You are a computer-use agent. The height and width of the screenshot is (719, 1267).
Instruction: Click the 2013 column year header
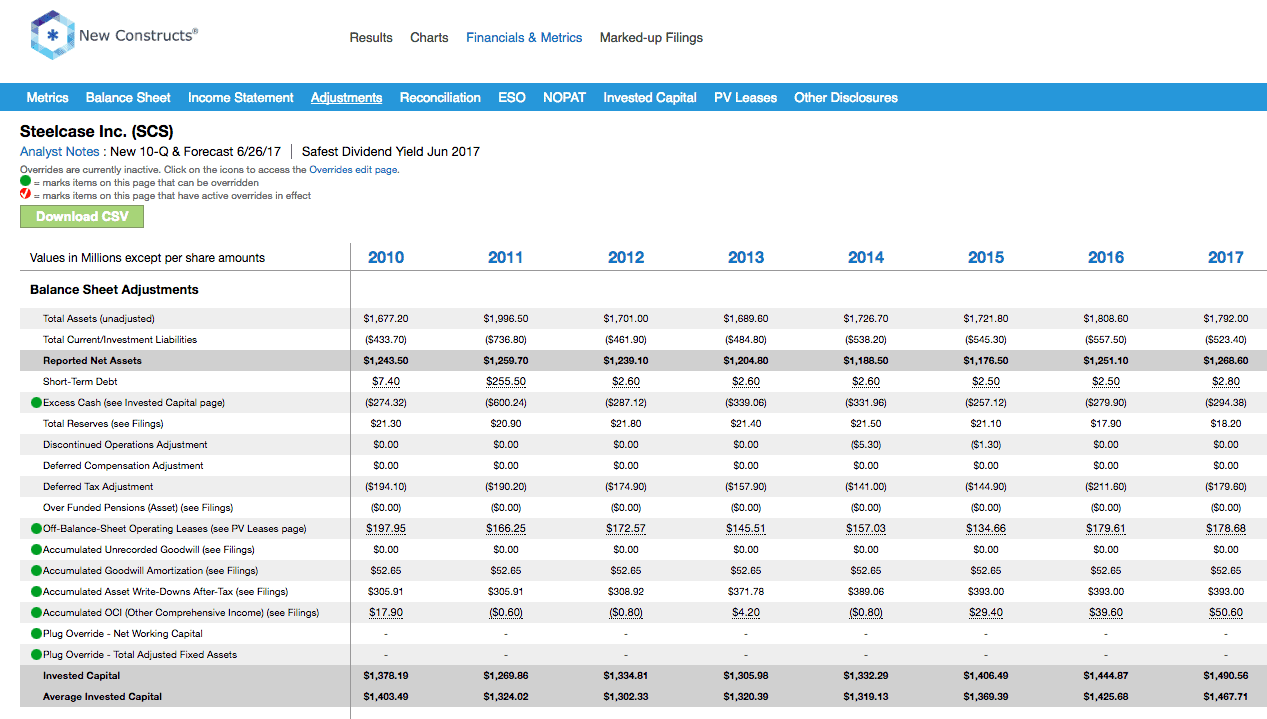[x=746, y=258]
